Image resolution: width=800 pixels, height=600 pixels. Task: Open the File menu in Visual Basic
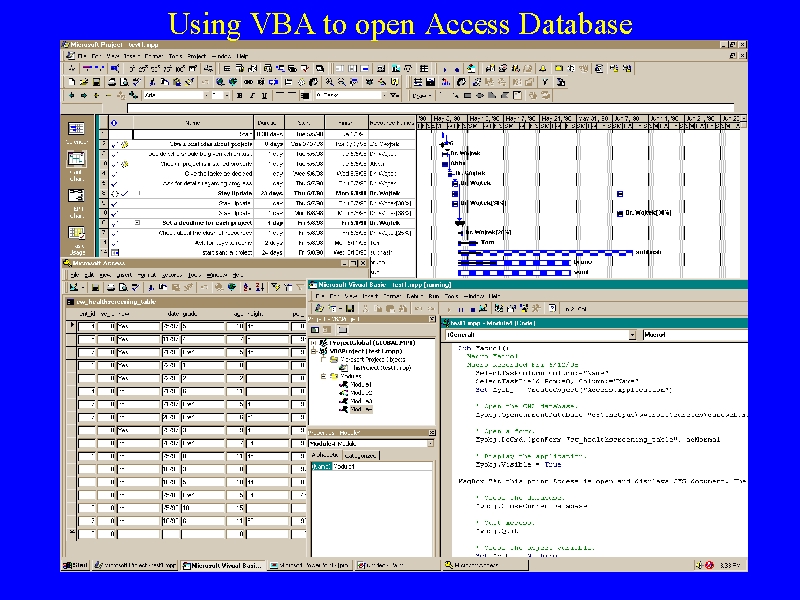(x=320, y=296)
